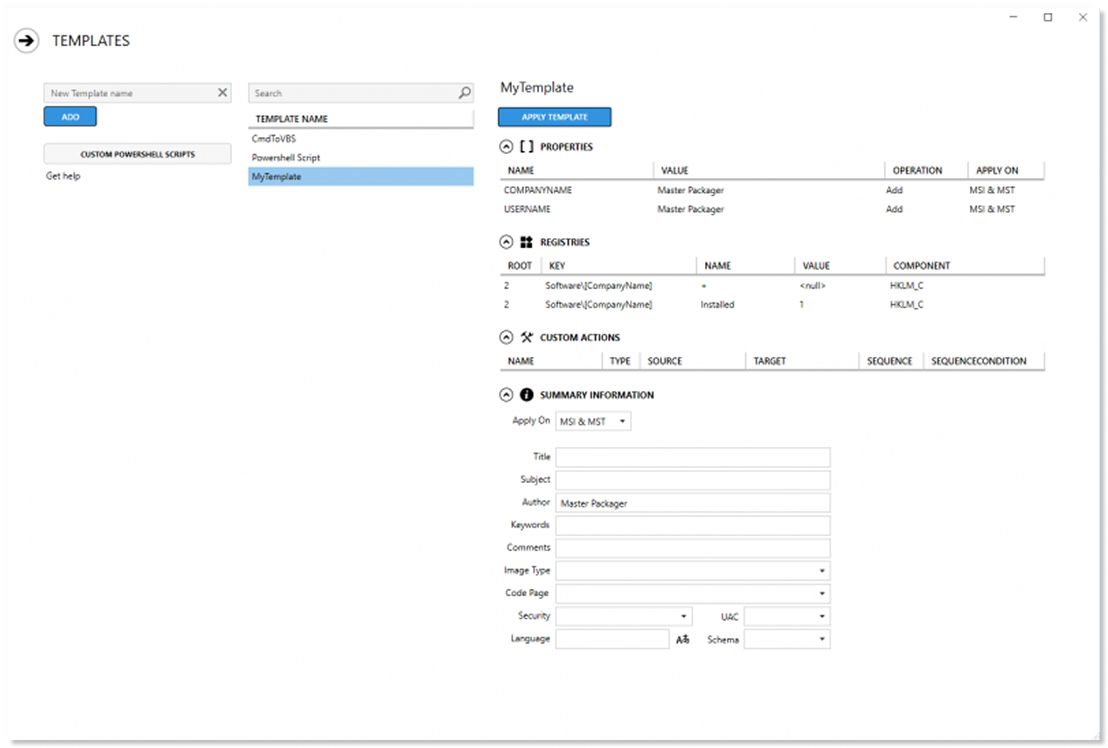
Task: Click the back arrow next to TEMPLATES
Action: pos(26,41)
